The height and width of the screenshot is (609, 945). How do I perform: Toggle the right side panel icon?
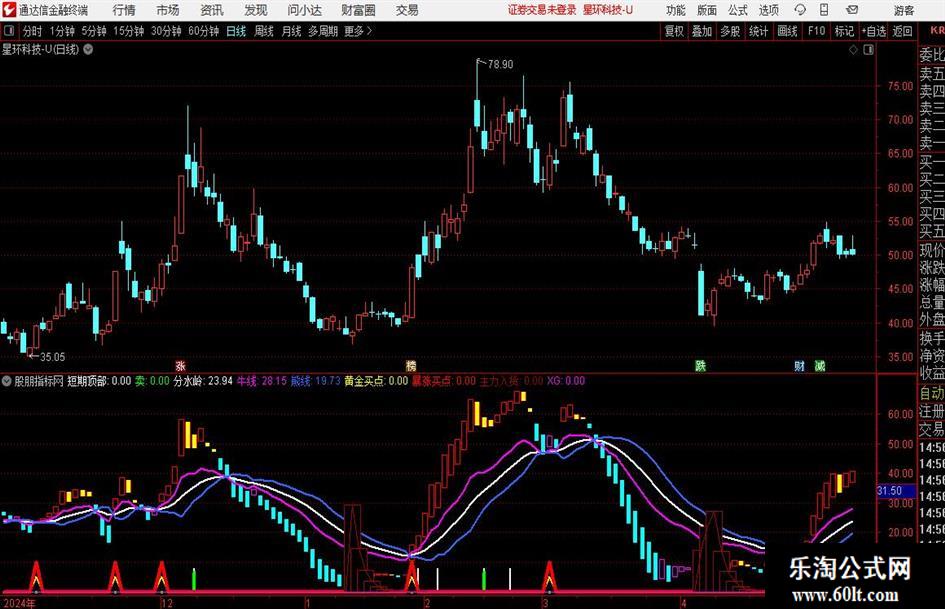pos(868,50)
